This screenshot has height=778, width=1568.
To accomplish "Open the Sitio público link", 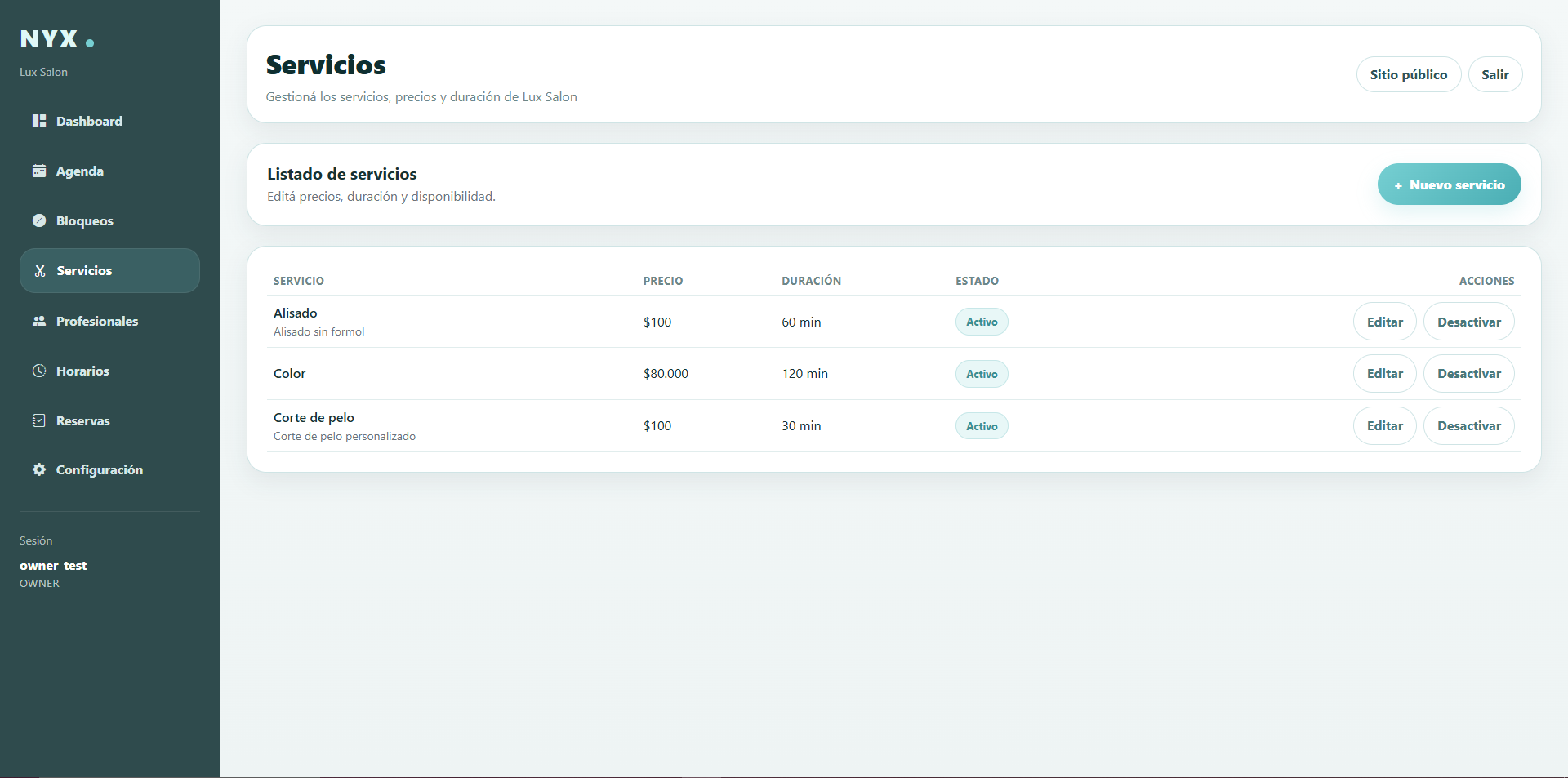I will tap(1408, 74).
